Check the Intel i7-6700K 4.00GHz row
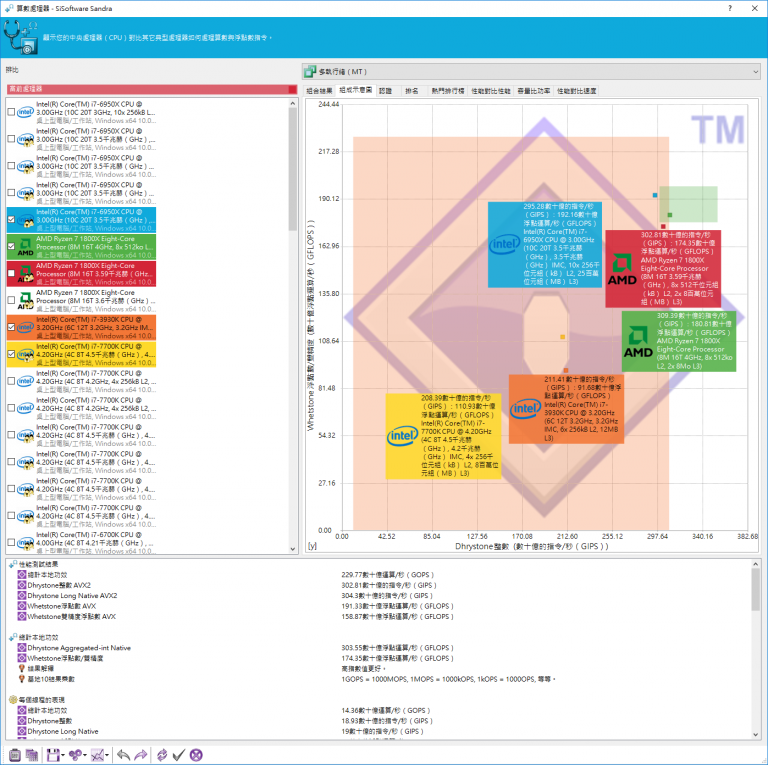 point(11,543)
